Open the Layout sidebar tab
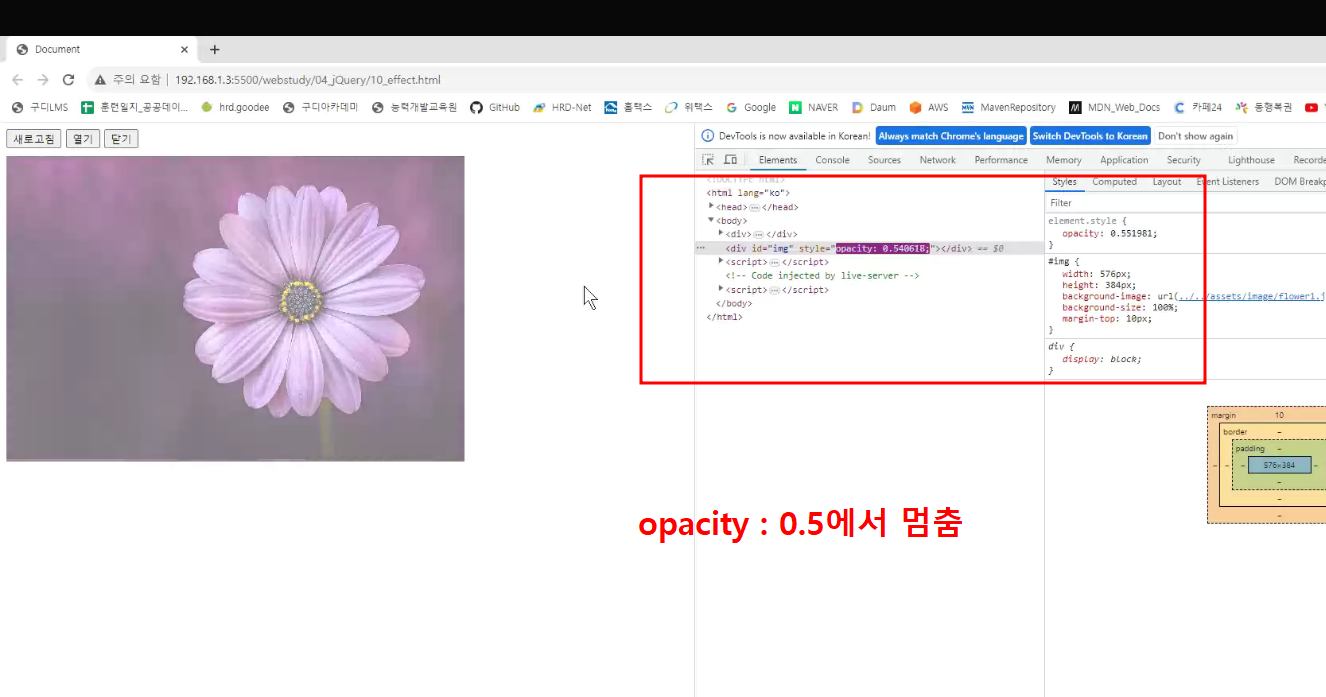The width and height of the screenshot is (1326, 697). pyautogui.click(x=1166, y=182)
